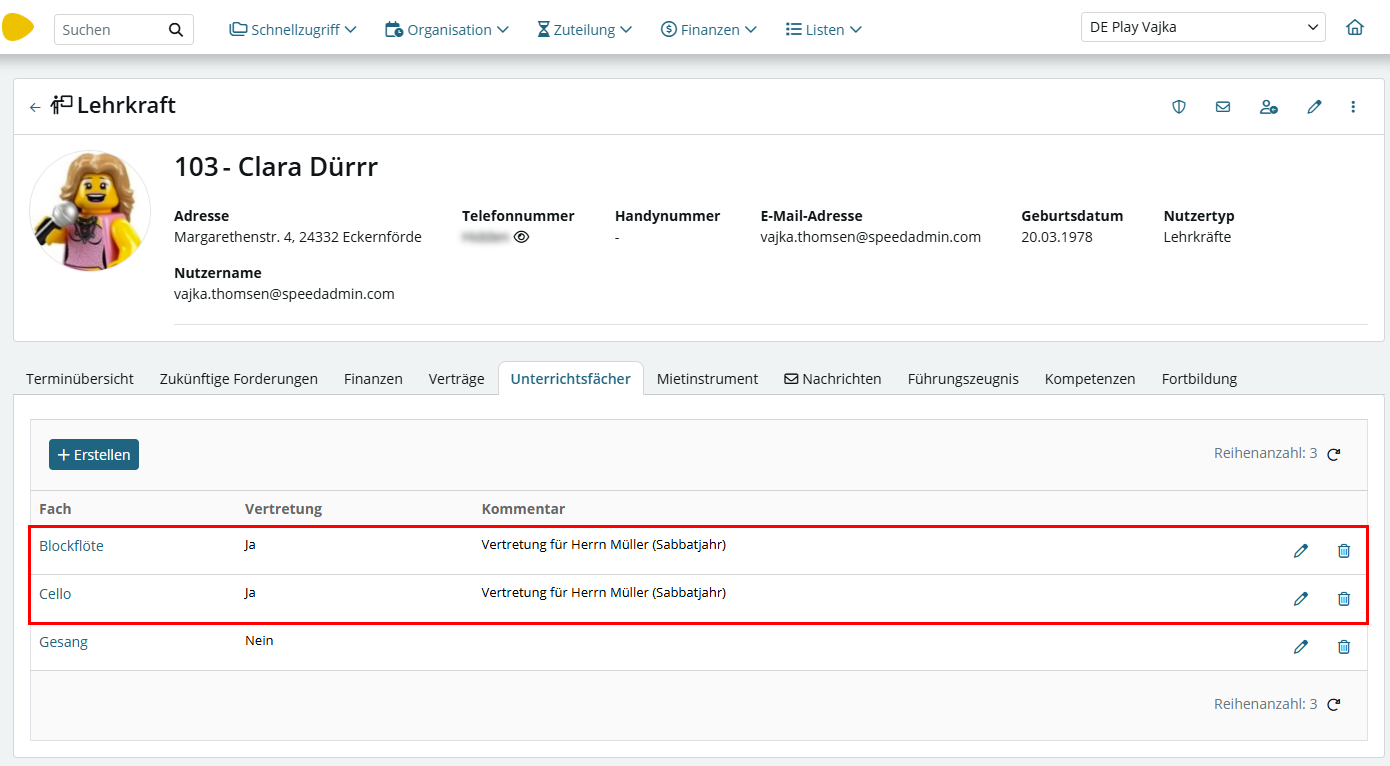Click the Nutzertyp value Lehrkräfte
The image size is (1390, 766).
tap(1197, 237)
